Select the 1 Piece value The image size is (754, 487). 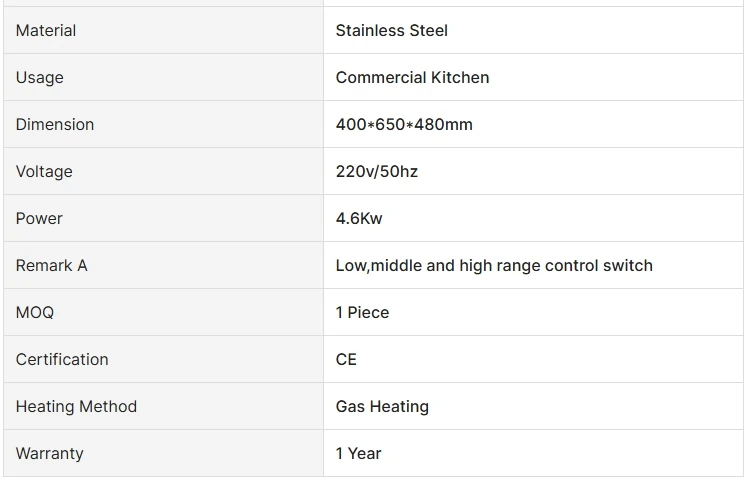pyautogui.click(x=362, y=313)
